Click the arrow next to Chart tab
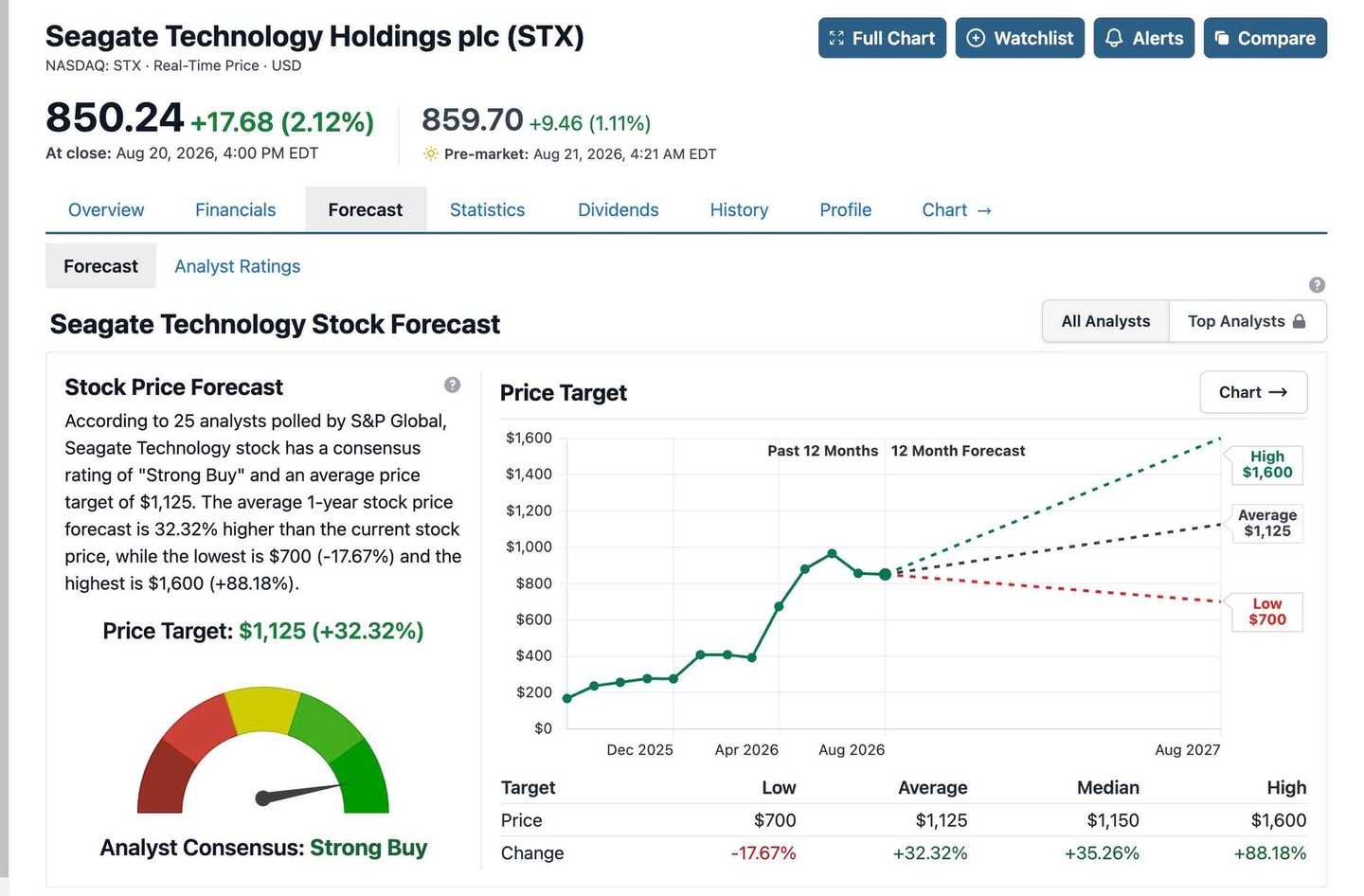Viewport: 1364px width, 896px height. (984, 210)
